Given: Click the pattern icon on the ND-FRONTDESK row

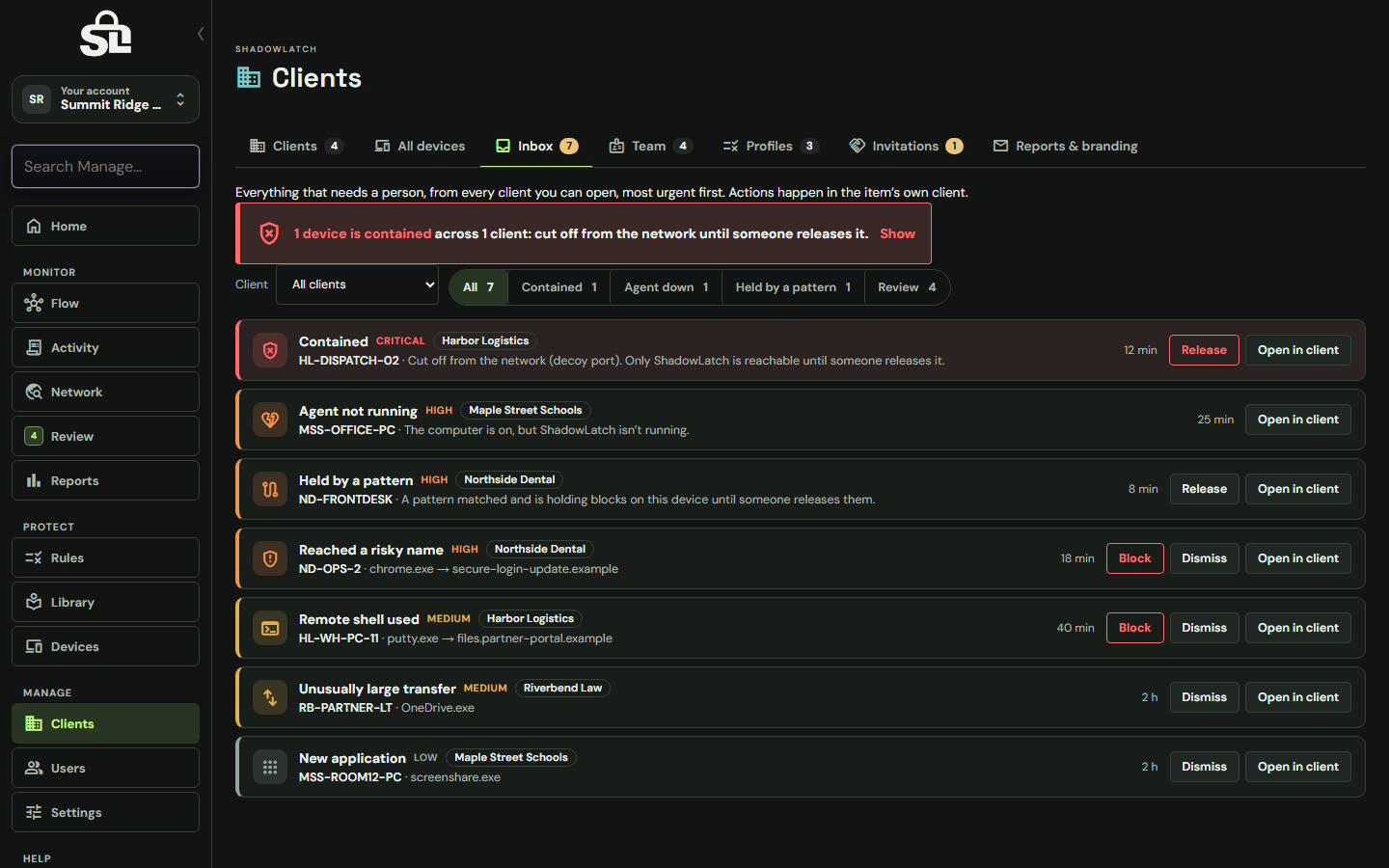Looking at the screenshot, I should click(270, 489).
